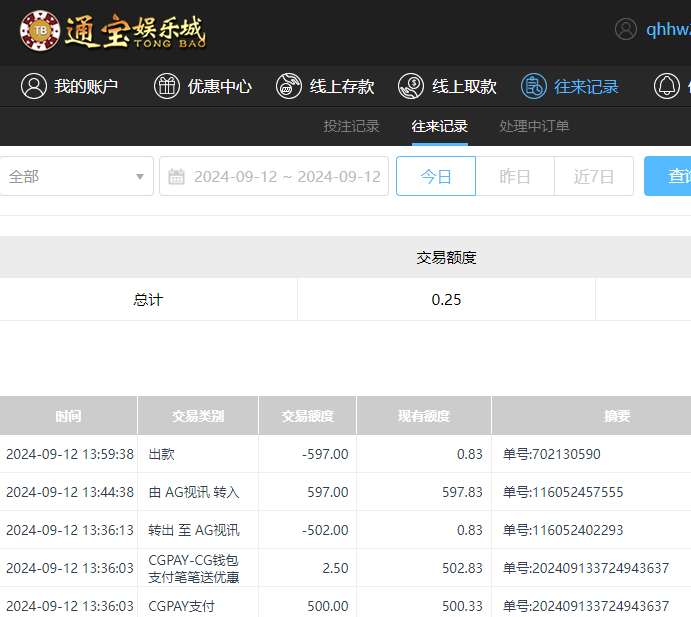Click the blue query button

click(668, 177)
